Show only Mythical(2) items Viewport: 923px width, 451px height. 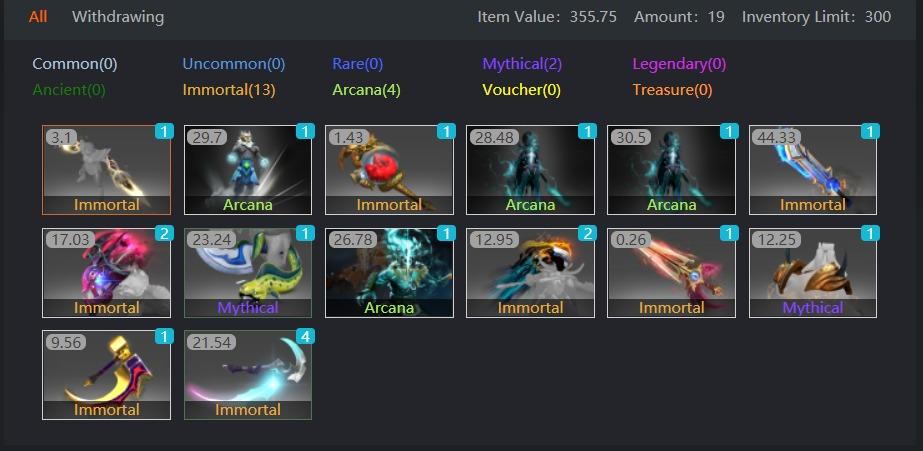pos(522,64)
